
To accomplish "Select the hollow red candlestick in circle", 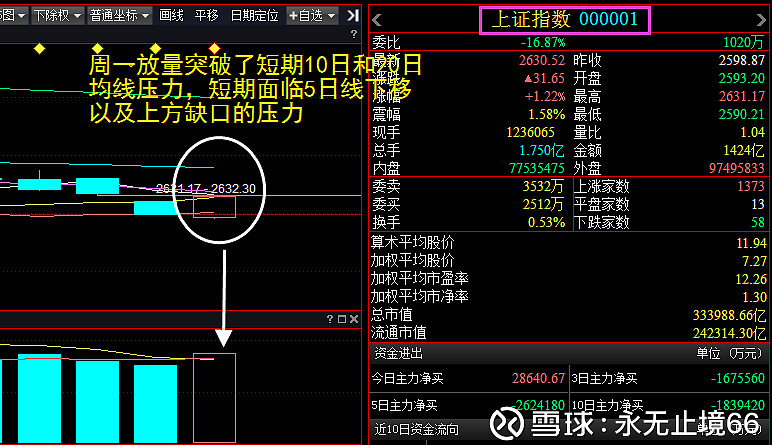I will 214,206.
